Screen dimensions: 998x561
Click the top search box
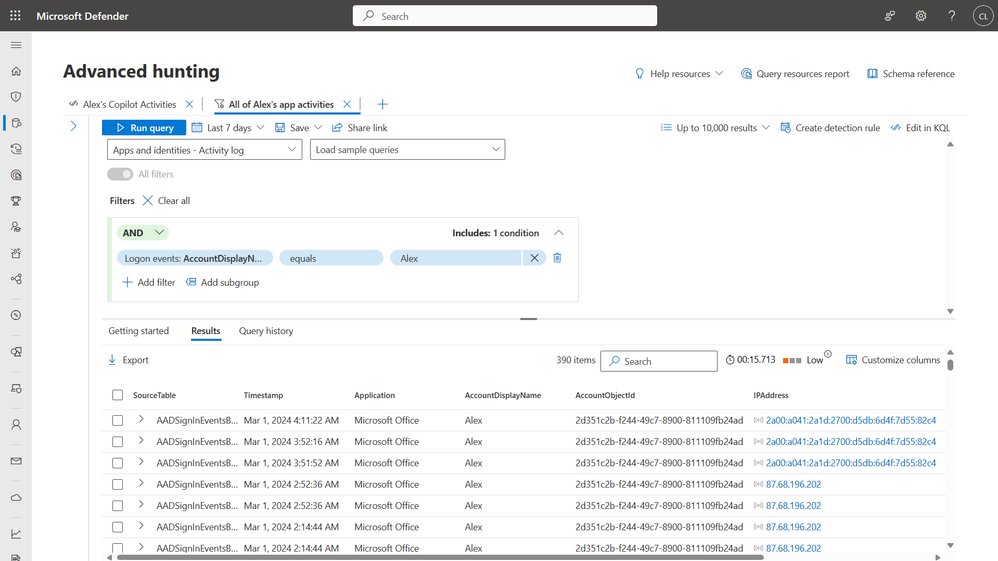click(x=505, y=16)
